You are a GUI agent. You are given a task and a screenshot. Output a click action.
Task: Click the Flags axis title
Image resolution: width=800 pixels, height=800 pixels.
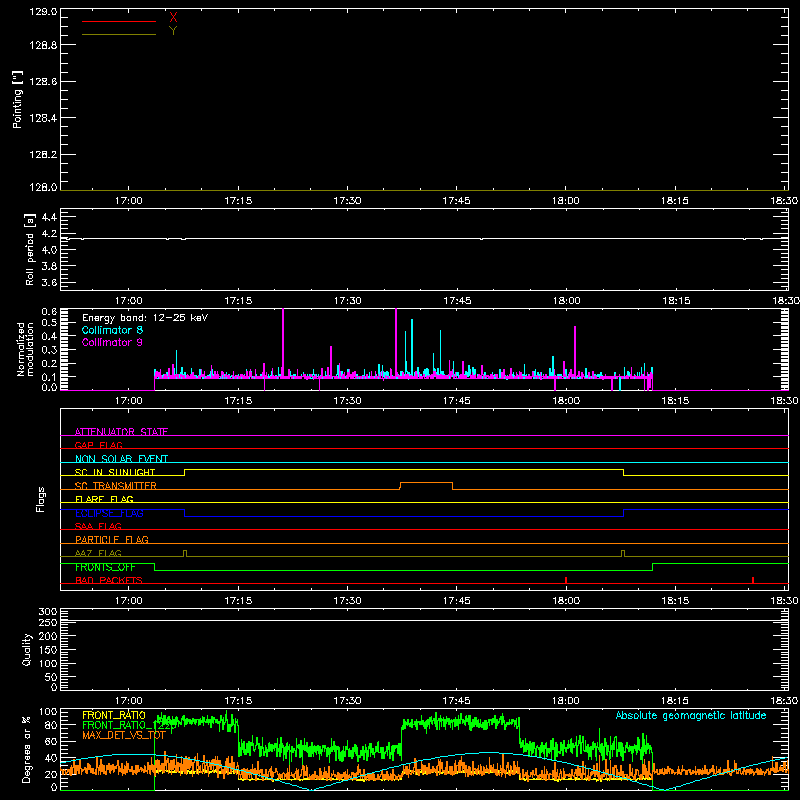coord(40,499)
